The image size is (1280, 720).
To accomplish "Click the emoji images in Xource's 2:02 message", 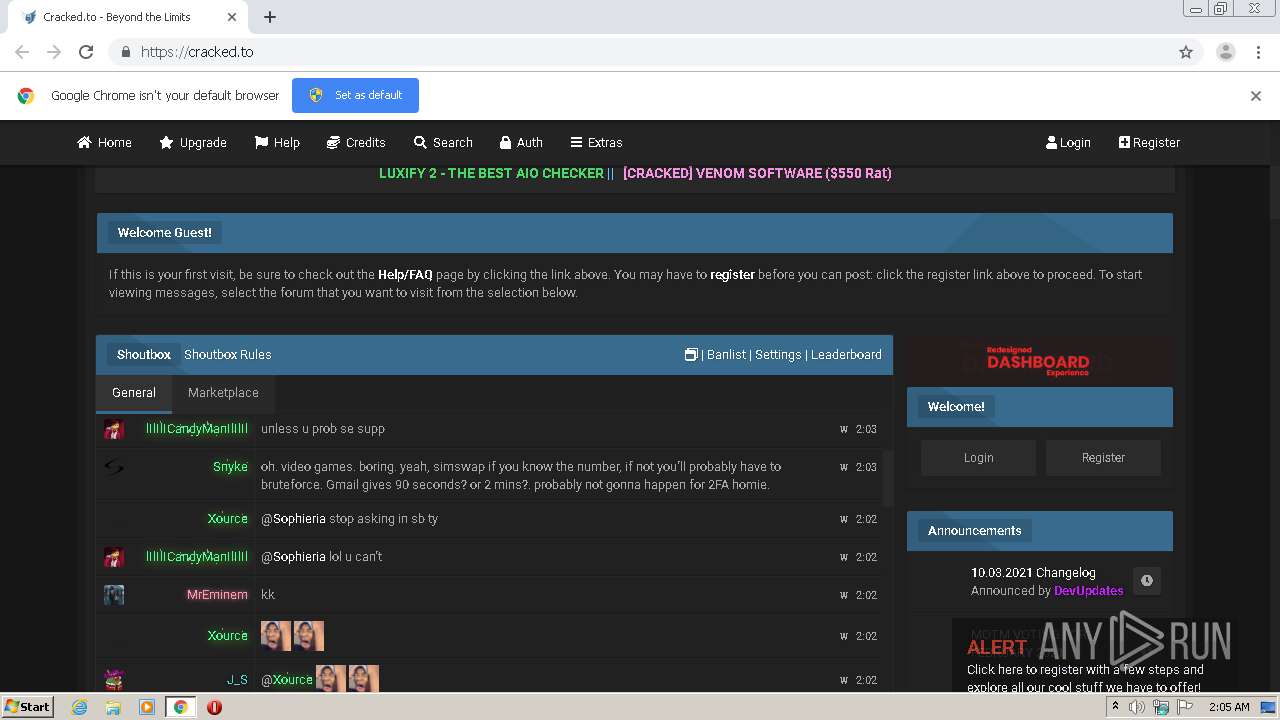I will pyautogui.click(x=292, y=636).
